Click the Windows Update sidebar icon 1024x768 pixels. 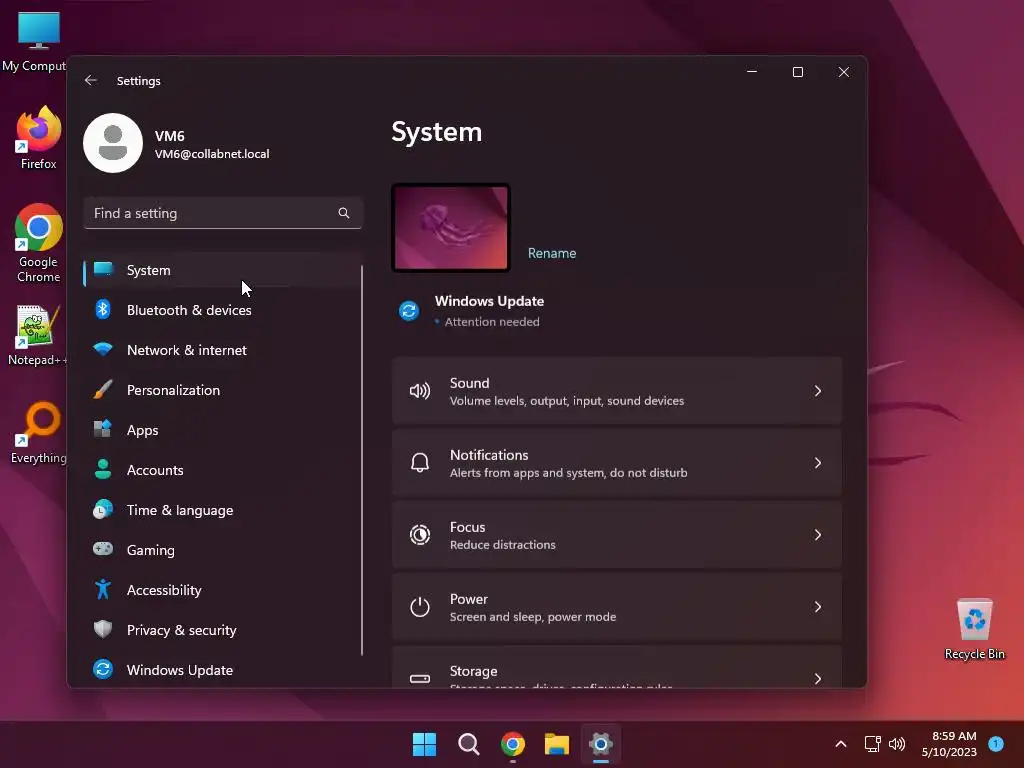point(103,669)
